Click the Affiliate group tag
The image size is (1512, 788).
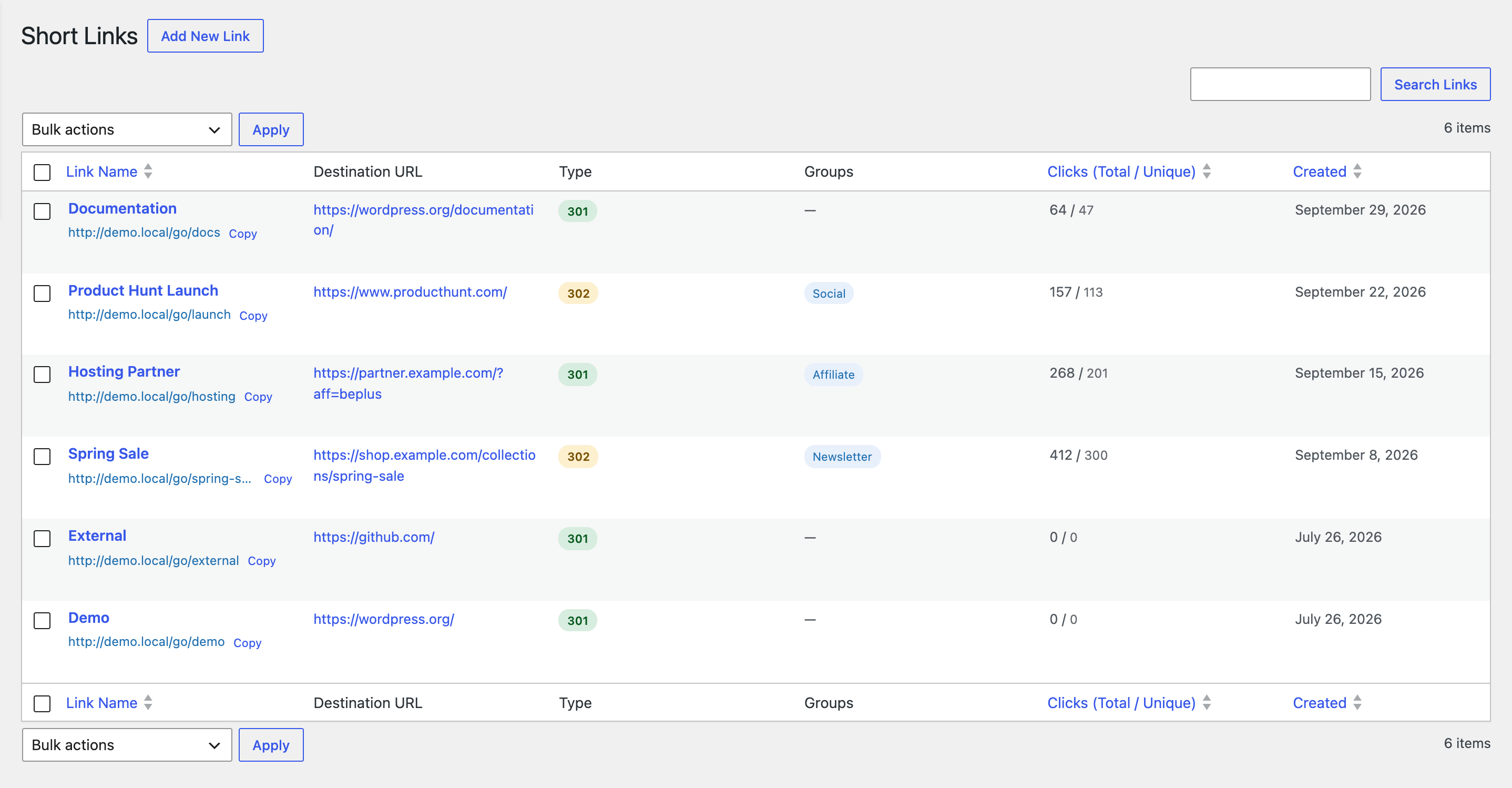coord(833,375)
